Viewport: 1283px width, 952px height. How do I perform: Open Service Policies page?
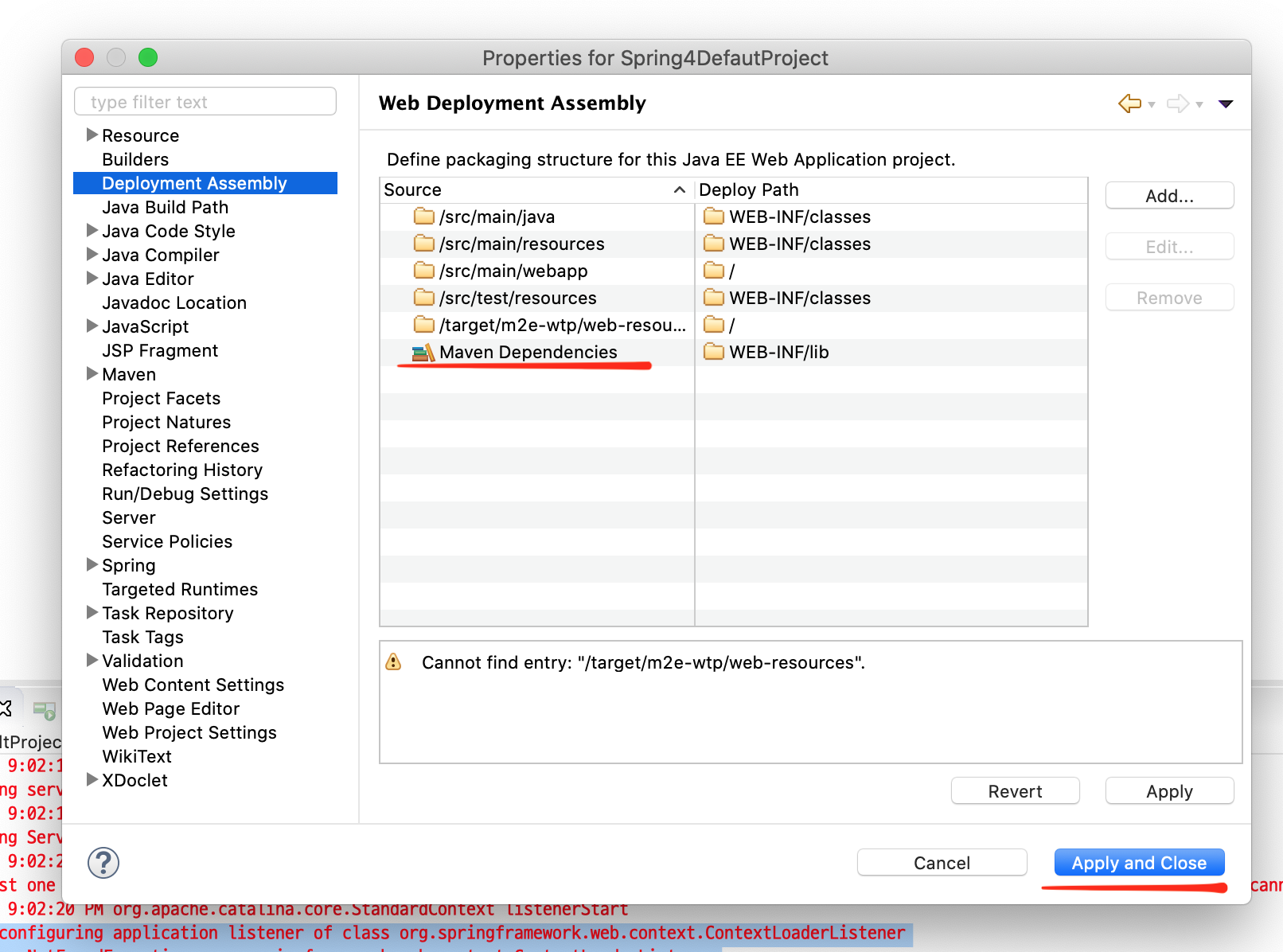(x=167, y=541)
